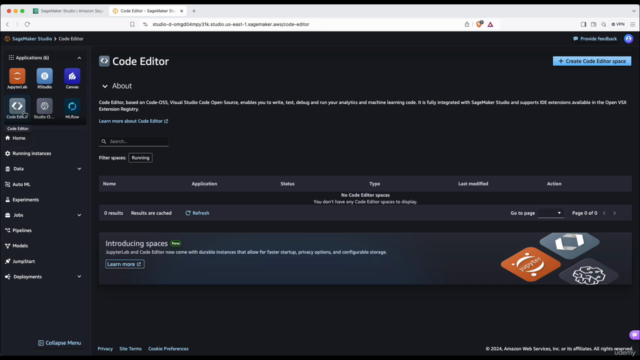The width and height of the screenshot is (640, 360).
Task: Toggle the browser VPN button
Action: (x=618, y=24)
